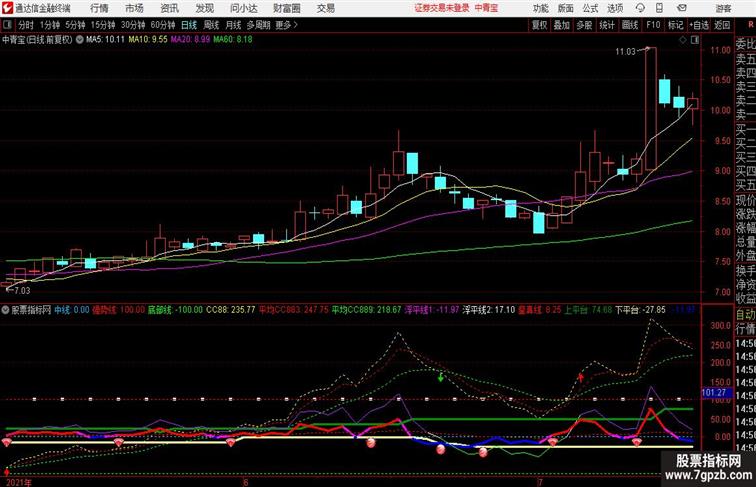Click the red up-arrow signal near 150 level
The image size is (756, 487).
[581, 377]
